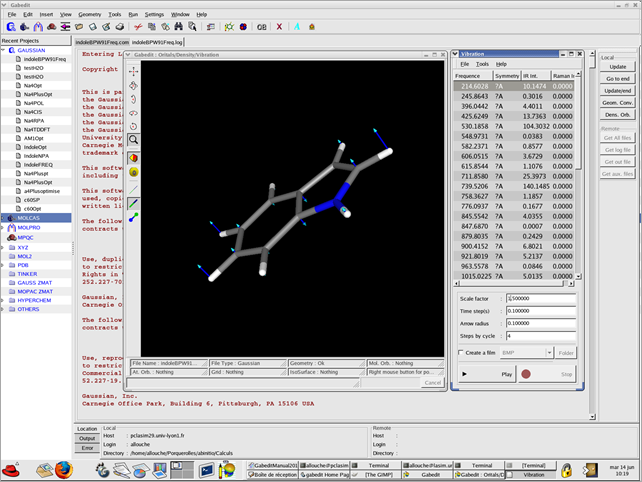Click the translate move-arrows tool
This screenshot has width=642, height=482.
coord(134,72)
